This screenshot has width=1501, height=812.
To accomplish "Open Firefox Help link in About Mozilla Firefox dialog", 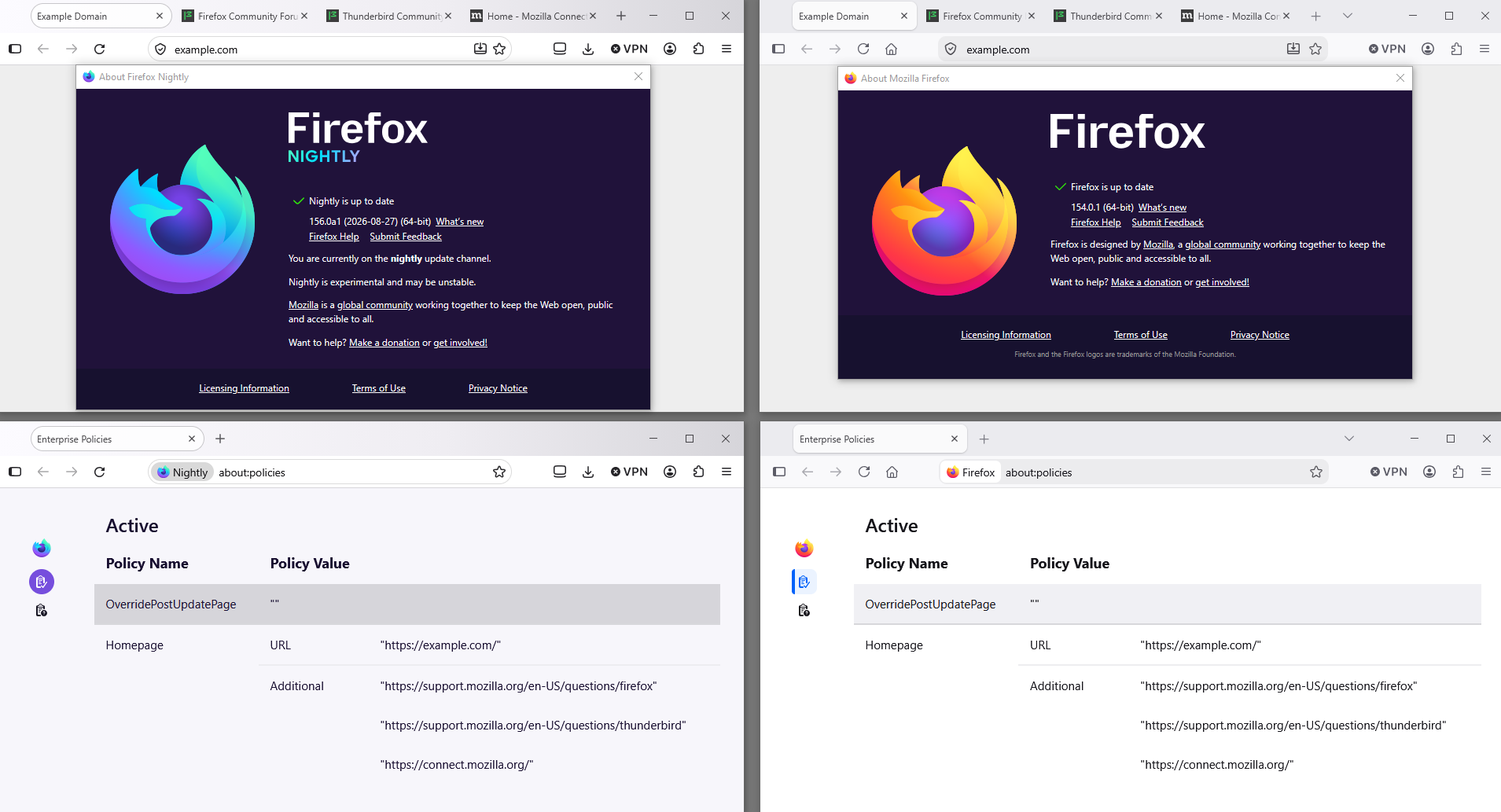I will click(x=1096, y=222).
